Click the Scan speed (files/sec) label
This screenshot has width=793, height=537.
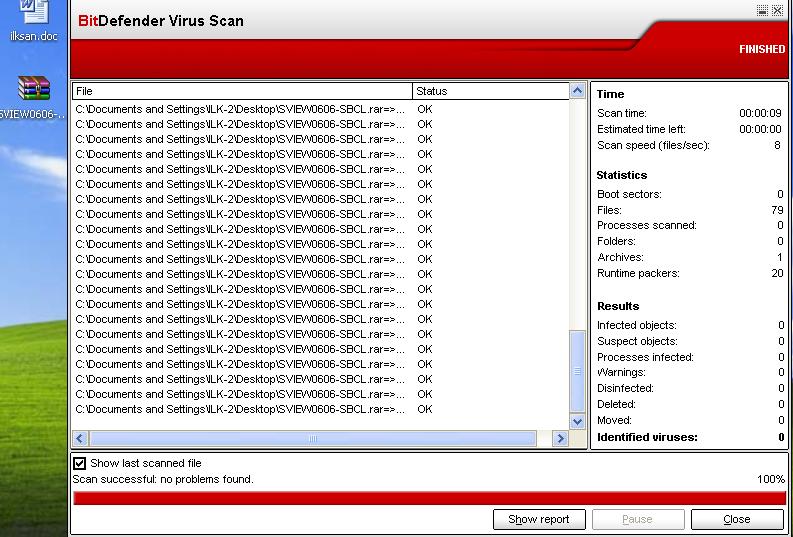tap(653, 145)
